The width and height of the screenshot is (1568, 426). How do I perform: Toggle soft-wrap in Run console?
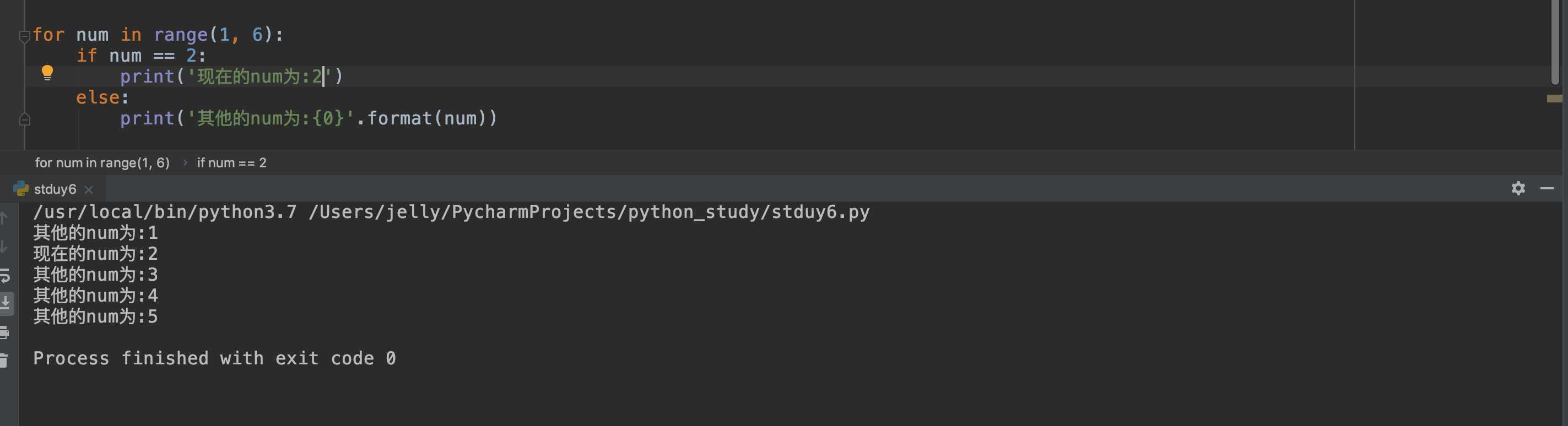pyautogui.click(x=5, y=275)
